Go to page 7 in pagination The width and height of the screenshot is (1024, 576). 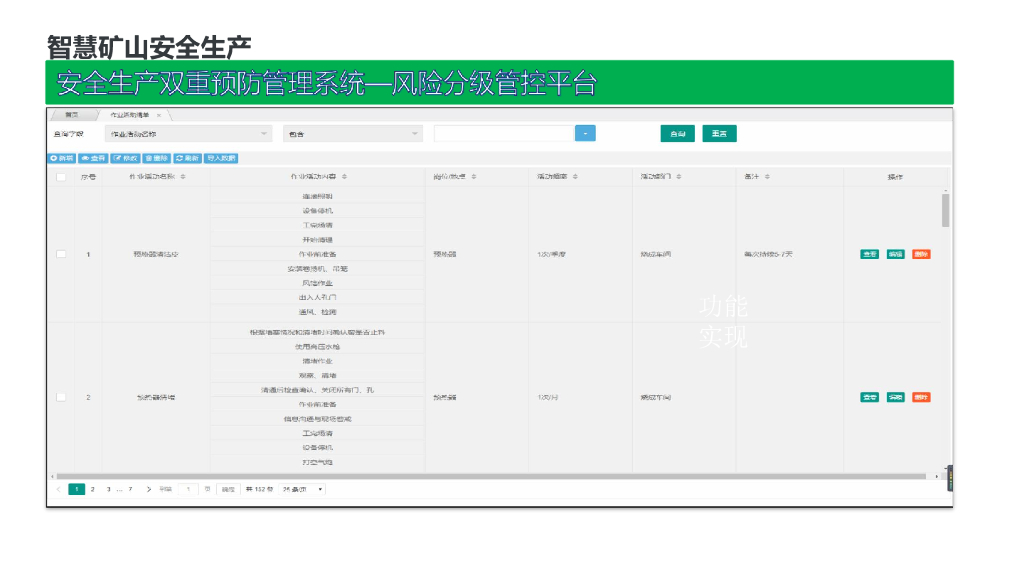click(x=130, y=489)
